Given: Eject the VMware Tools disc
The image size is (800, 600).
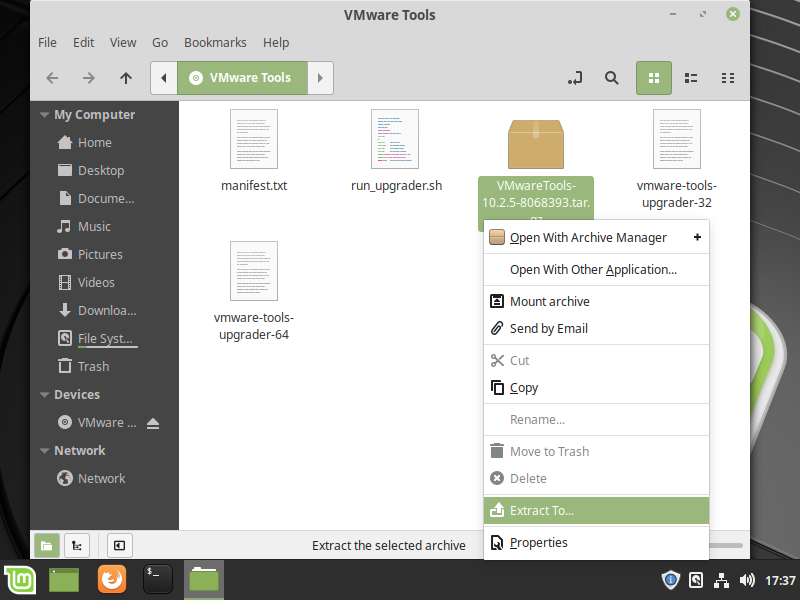Looking at the screenshot, I should coord(153,423).
